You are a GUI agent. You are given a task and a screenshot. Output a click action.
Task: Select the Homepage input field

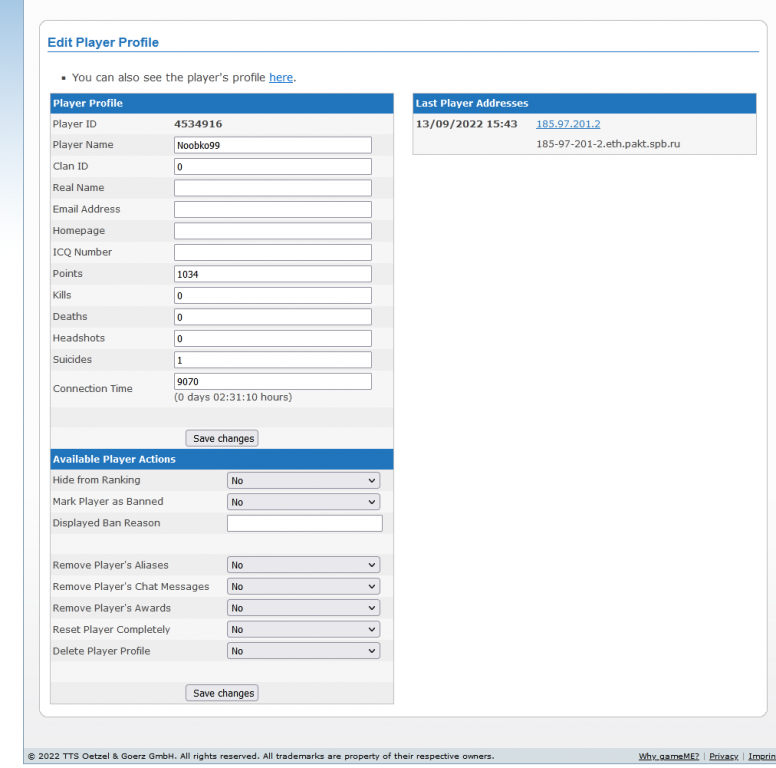click(x=272, y=231)
